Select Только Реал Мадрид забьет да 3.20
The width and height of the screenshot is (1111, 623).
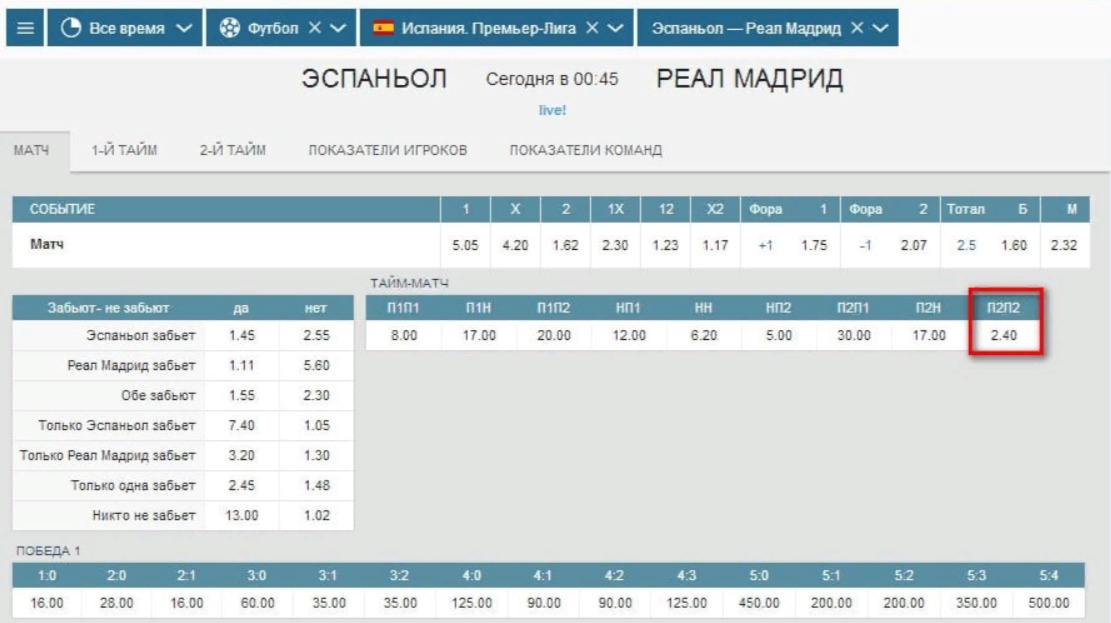pyautogui.click(x=242, y=456)
